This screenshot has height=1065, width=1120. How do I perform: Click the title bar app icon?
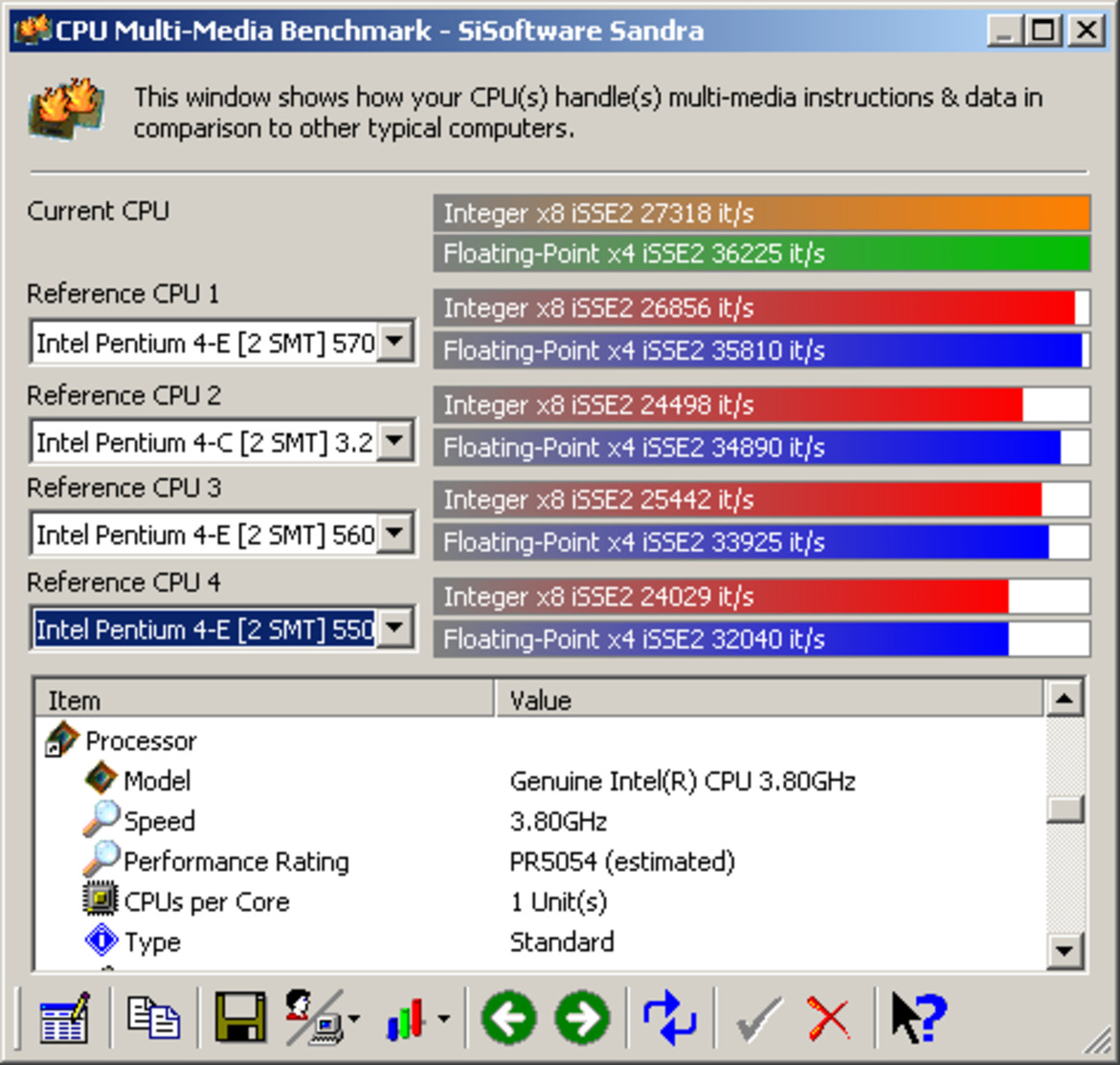[x=33, y=30]
